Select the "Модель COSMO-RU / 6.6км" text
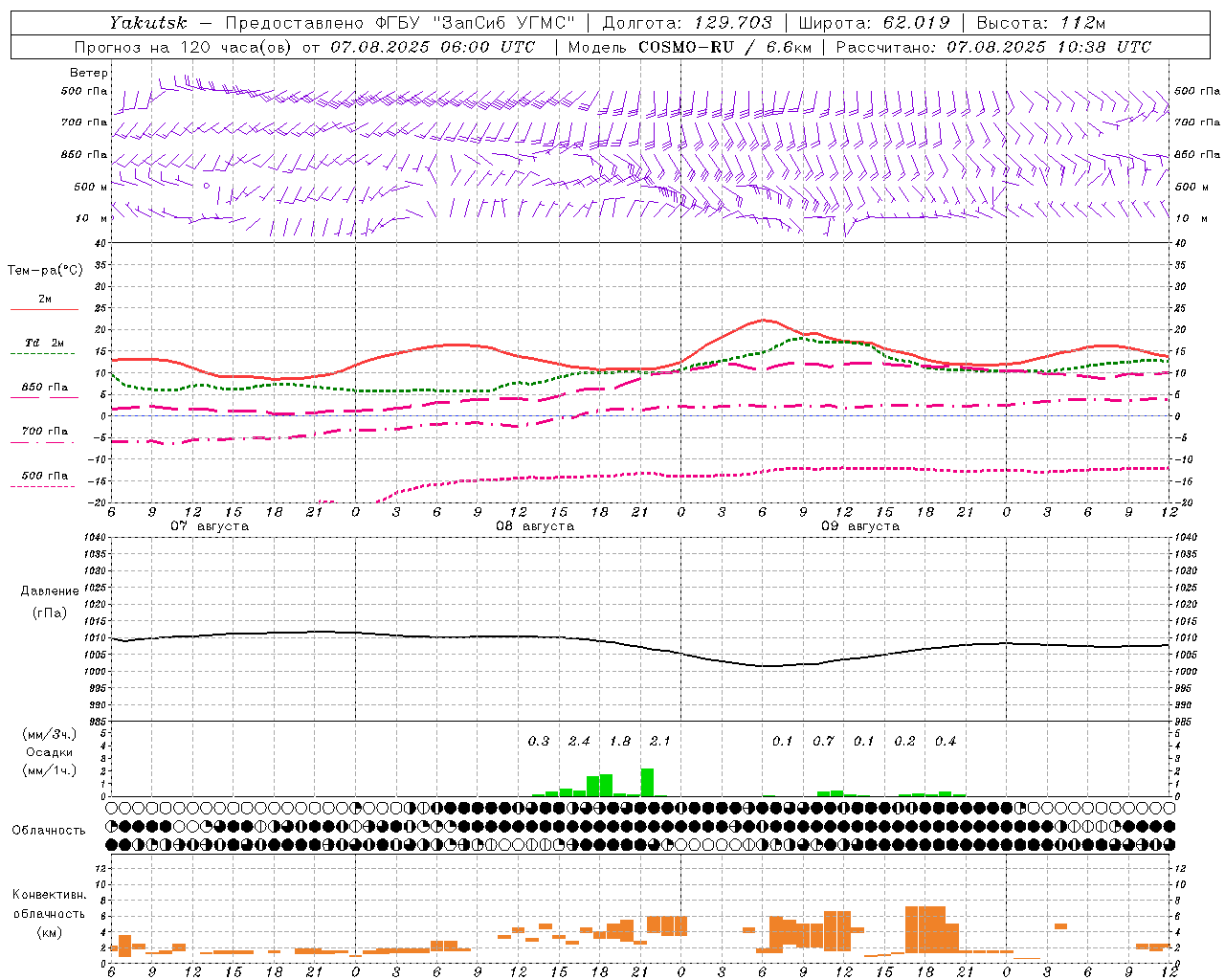Image resolution: width=1225 pixels, height=980 pixels. pos(689,47)
